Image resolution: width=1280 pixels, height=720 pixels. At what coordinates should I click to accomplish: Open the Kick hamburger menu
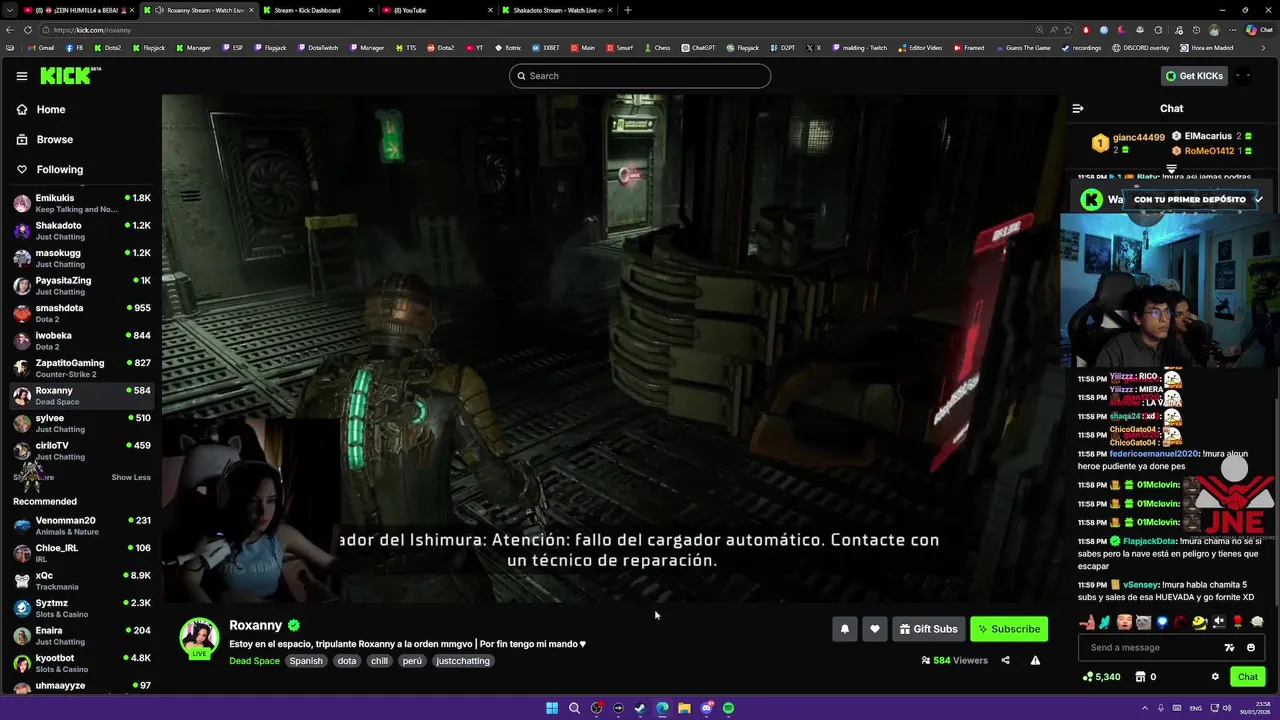22,76
